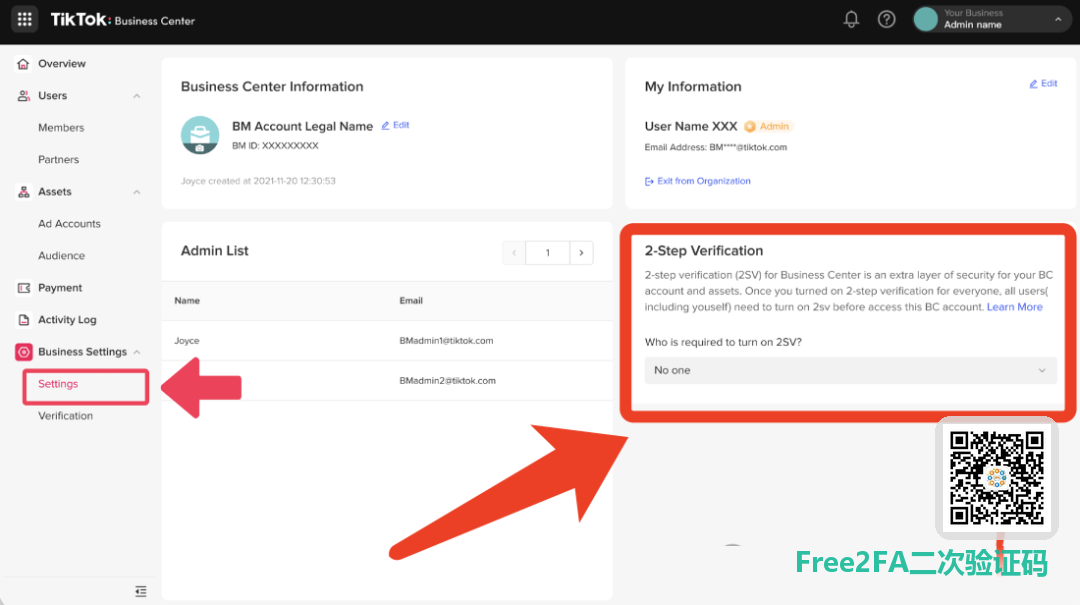Click the Overview home icon
This screenshot has height=605, width=1080.
23,64
